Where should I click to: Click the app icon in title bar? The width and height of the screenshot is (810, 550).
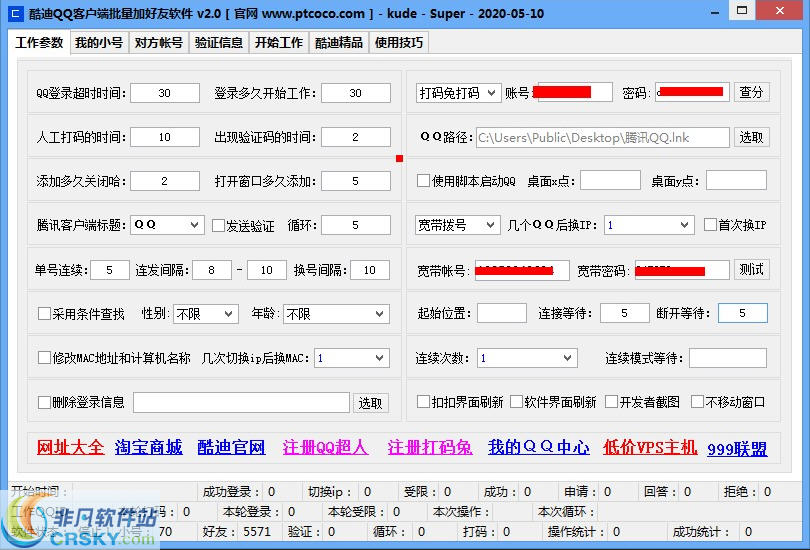point(16,13)
